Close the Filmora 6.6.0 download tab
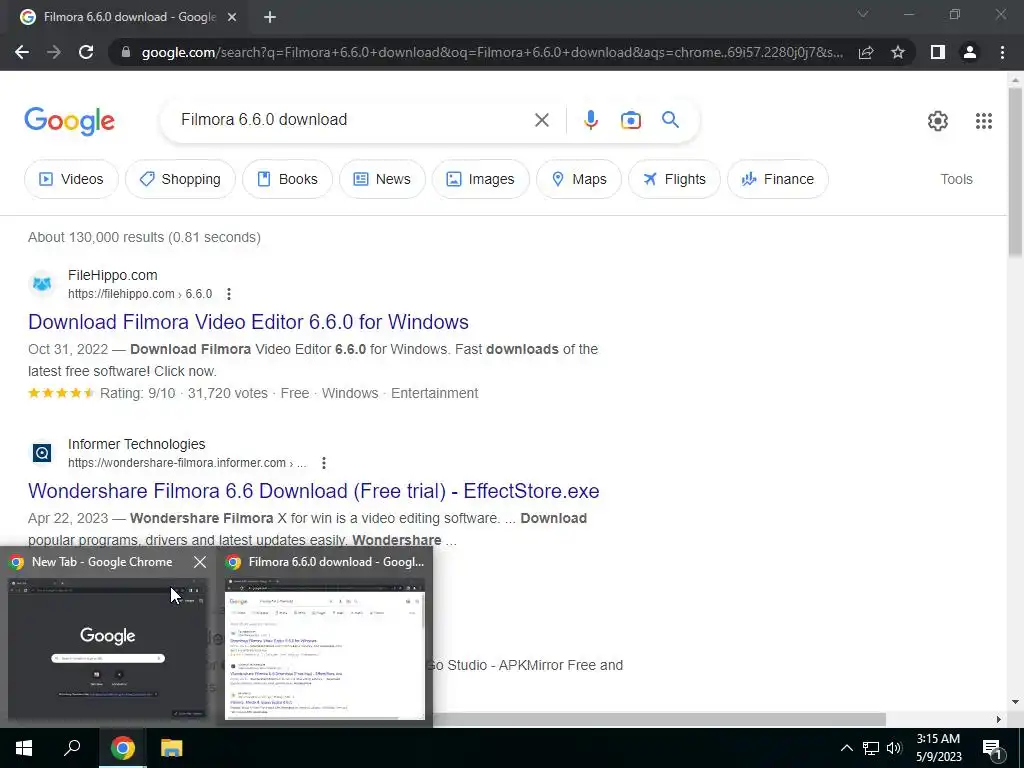1024x768 pixels. tap(232, 18)
